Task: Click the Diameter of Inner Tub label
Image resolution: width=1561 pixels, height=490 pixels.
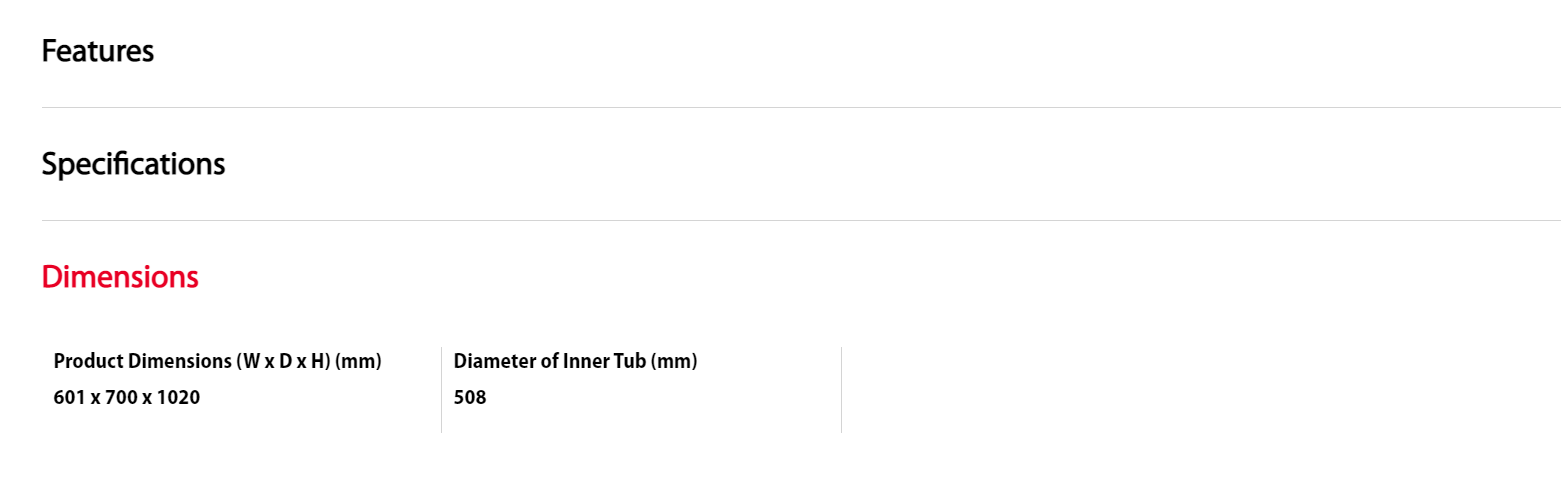Action: tap(575, 361)
